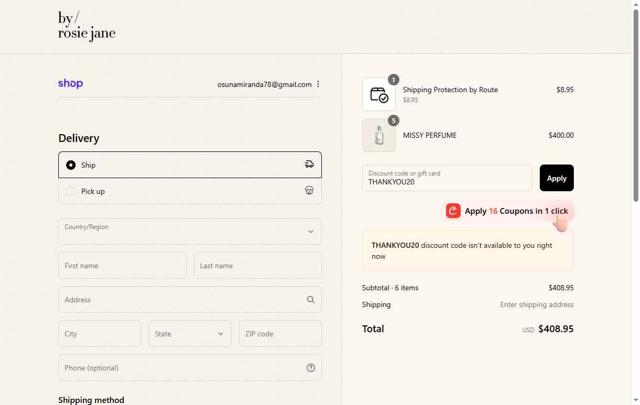The width and height of the screenshot is (640, 405).
Task: Focus the discount code field
Action: [x=447, y=178]
